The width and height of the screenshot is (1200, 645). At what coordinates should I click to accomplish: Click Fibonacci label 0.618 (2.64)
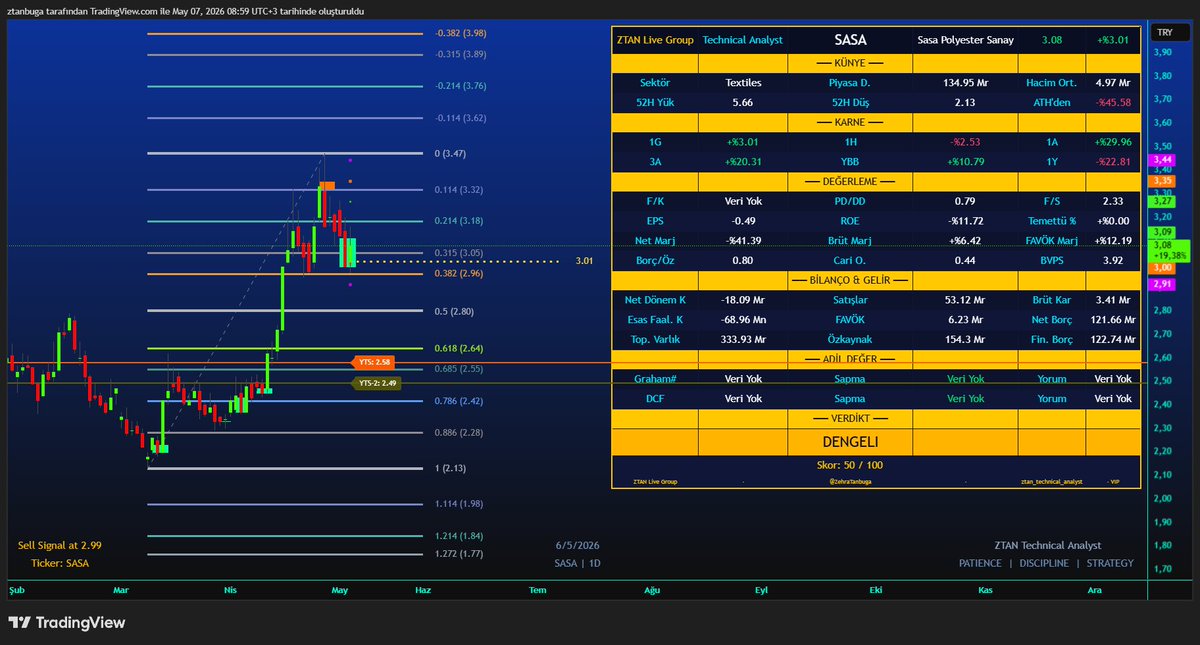pos(459,349)
